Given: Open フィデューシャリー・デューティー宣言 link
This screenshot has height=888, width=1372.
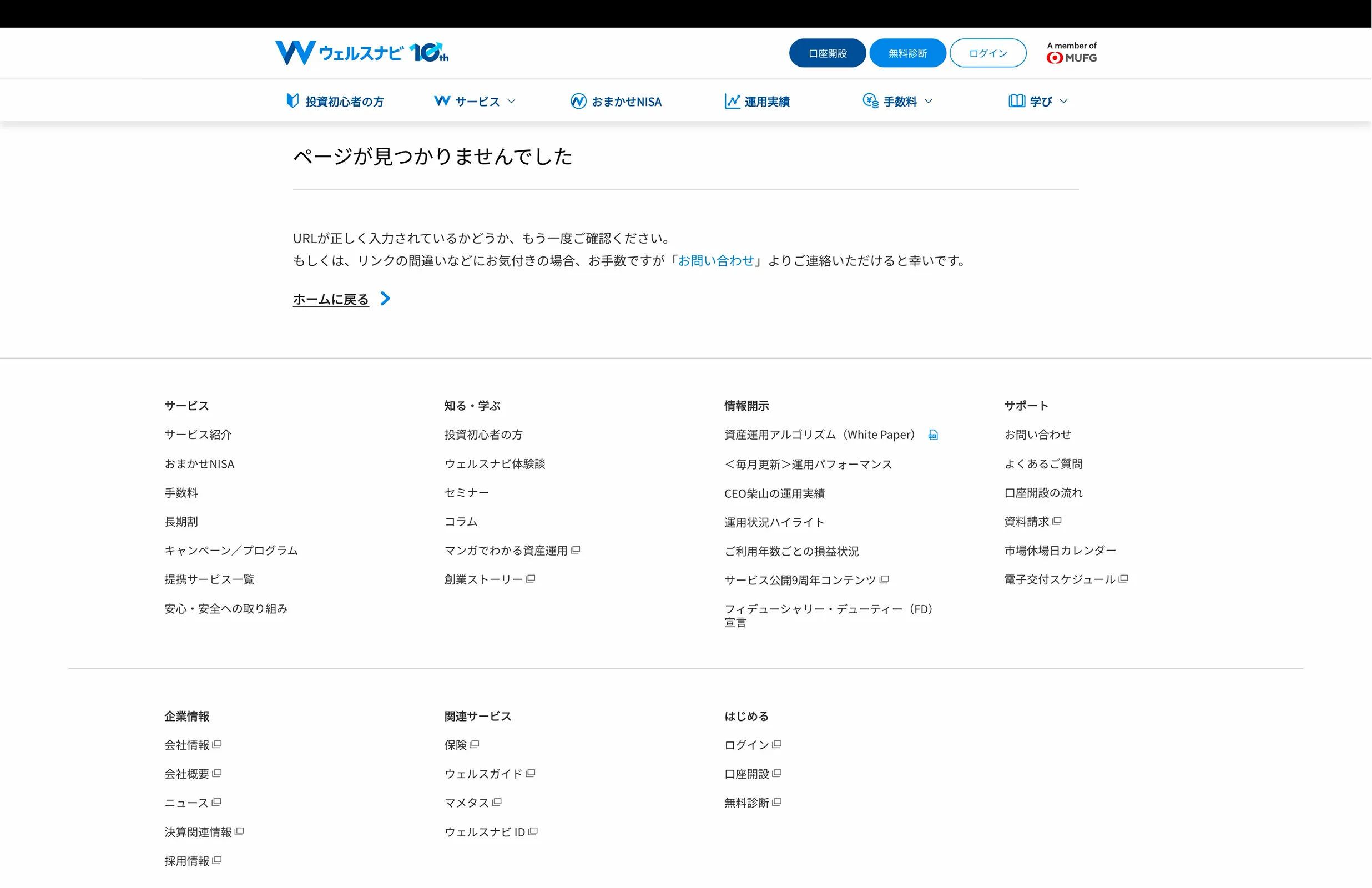Looking at the screenshot, I should pyautogui.click(x=829, y=615).
